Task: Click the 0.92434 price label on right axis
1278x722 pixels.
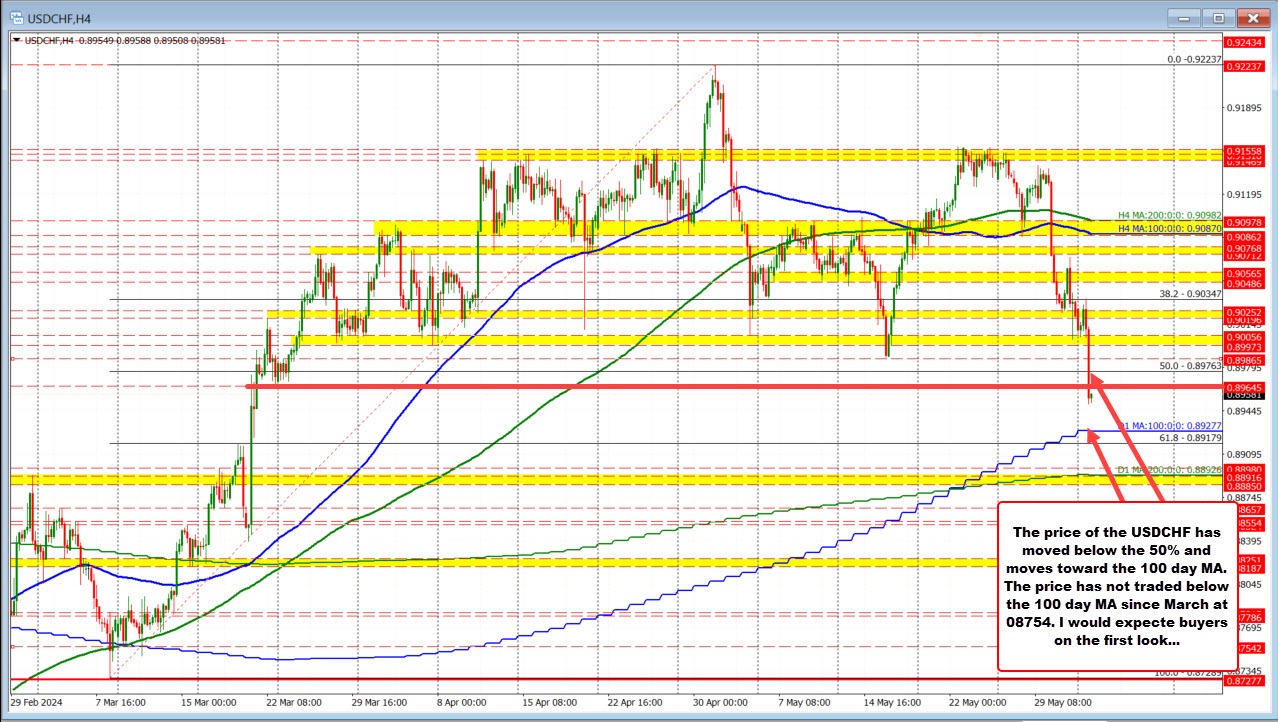Action: 1246,44
